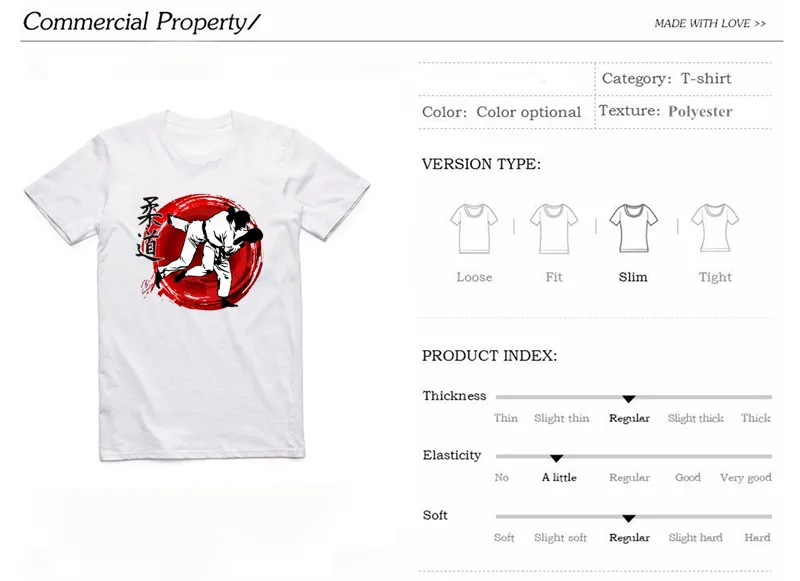Click the Soft slider triangle marker
Viewport: 800px width, 581px height.
tap(629, 519)
